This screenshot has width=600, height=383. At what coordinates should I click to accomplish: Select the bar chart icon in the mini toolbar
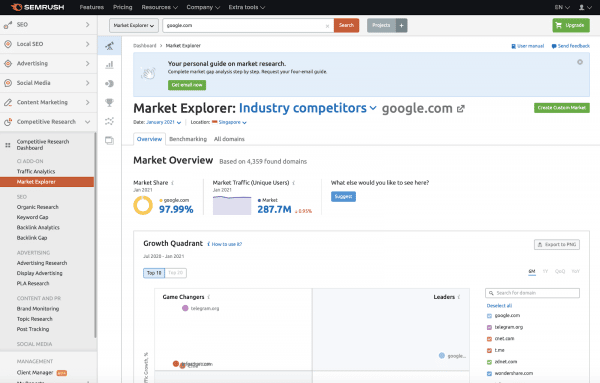[x=109, y=65]
